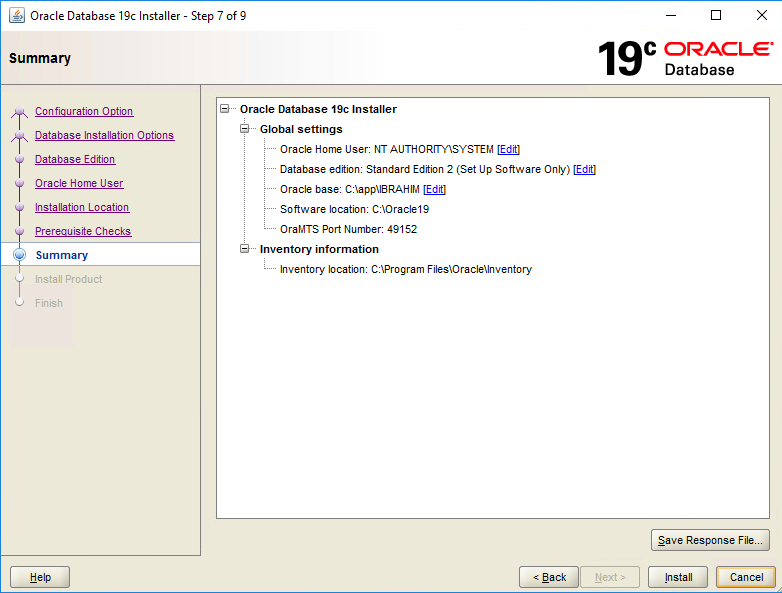Click the Database Installation Options step marker
The image size is (782, 593).
pos(19,135)
